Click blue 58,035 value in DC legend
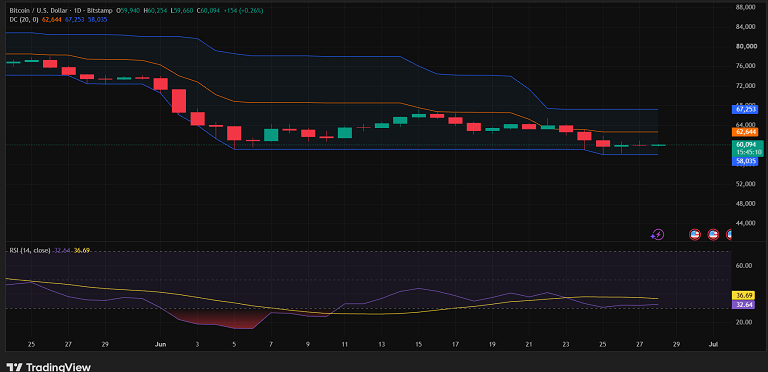 tap(96, 19)
